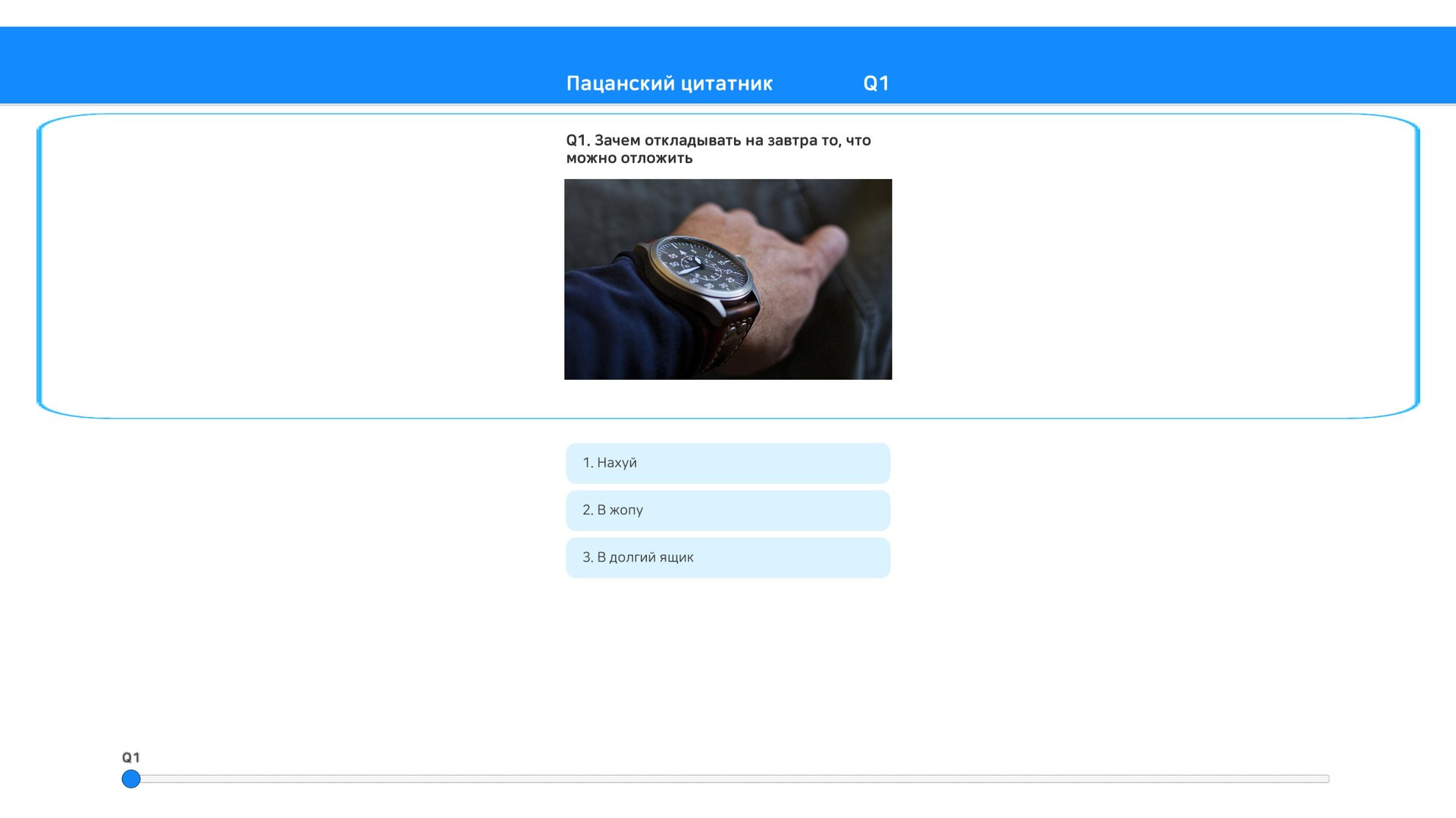Select answer option 1 'Нахуй'
This screenshot has width=1456, height=818.
(727, 463)
